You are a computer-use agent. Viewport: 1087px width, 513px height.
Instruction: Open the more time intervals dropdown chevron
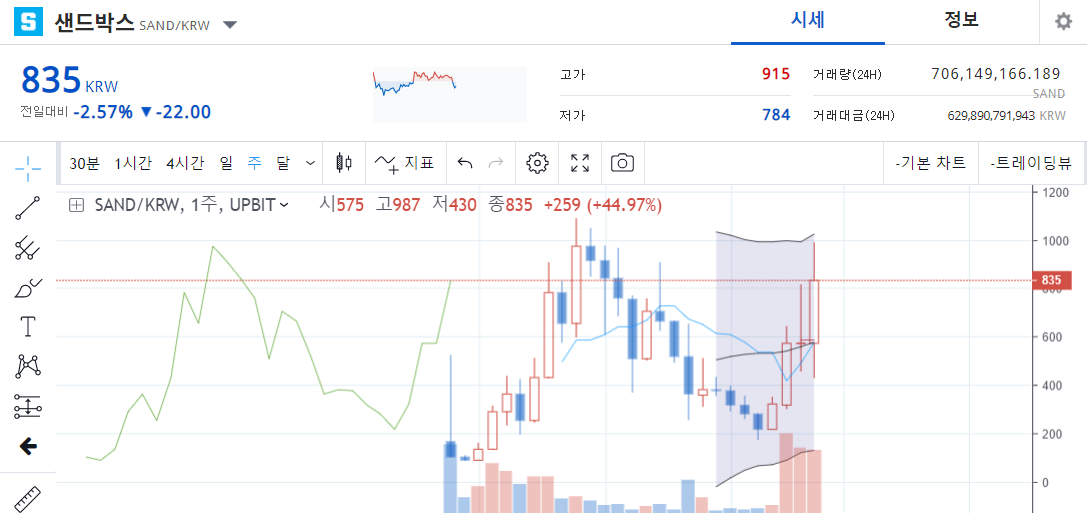310,164
